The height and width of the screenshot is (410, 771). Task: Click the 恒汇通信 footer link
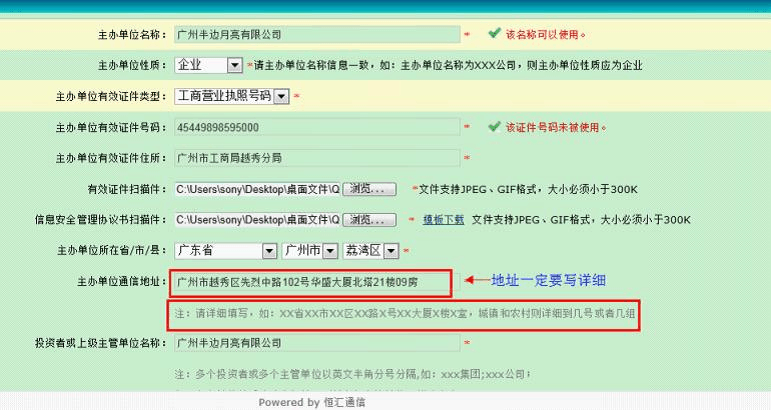point(344,402)
